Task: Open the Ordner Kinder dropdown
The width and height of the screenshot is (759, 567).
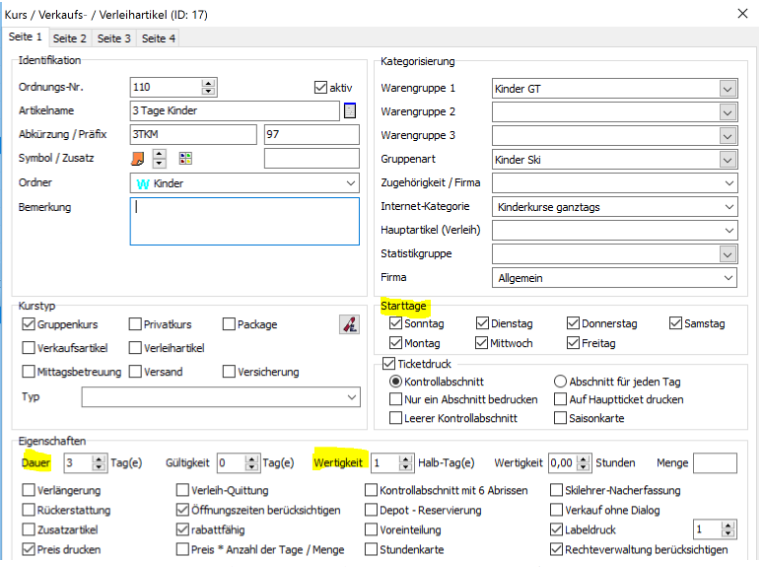Action: (350, 184)
